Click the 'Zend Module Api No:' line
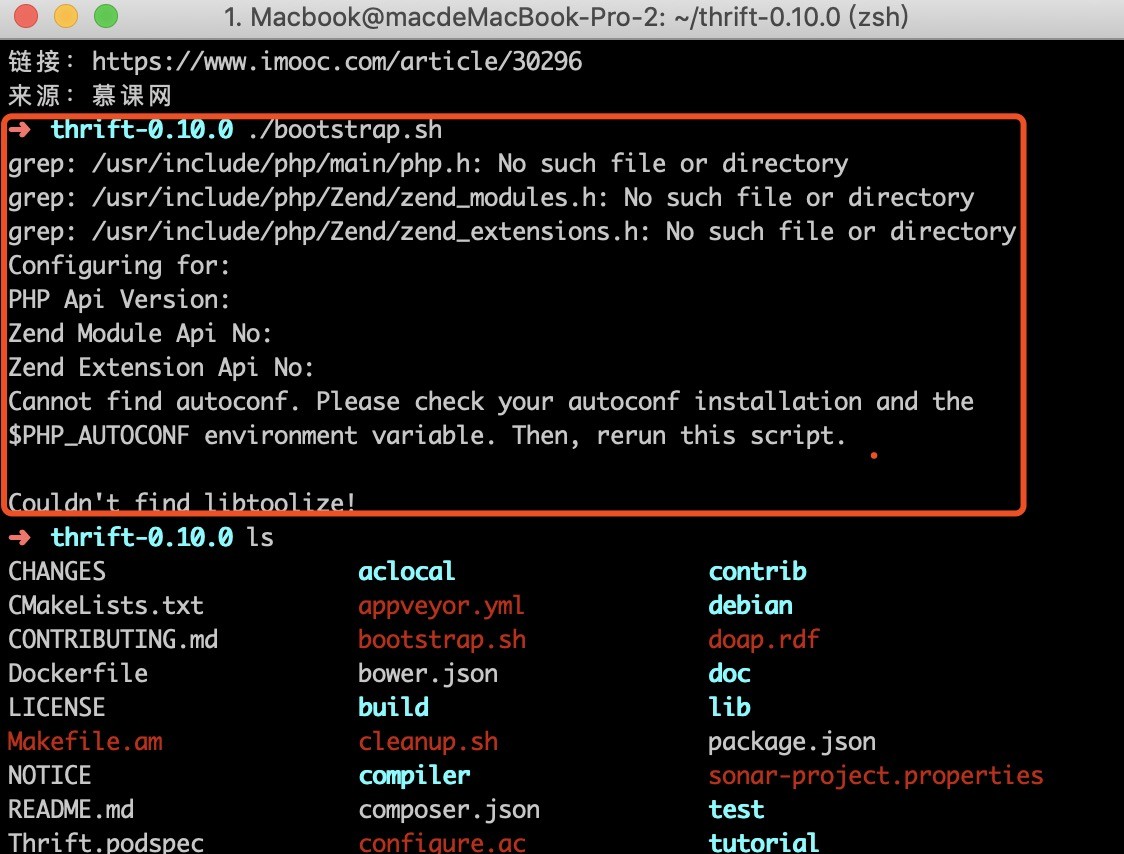1124x854 pixels. click(x=140, y=333)
